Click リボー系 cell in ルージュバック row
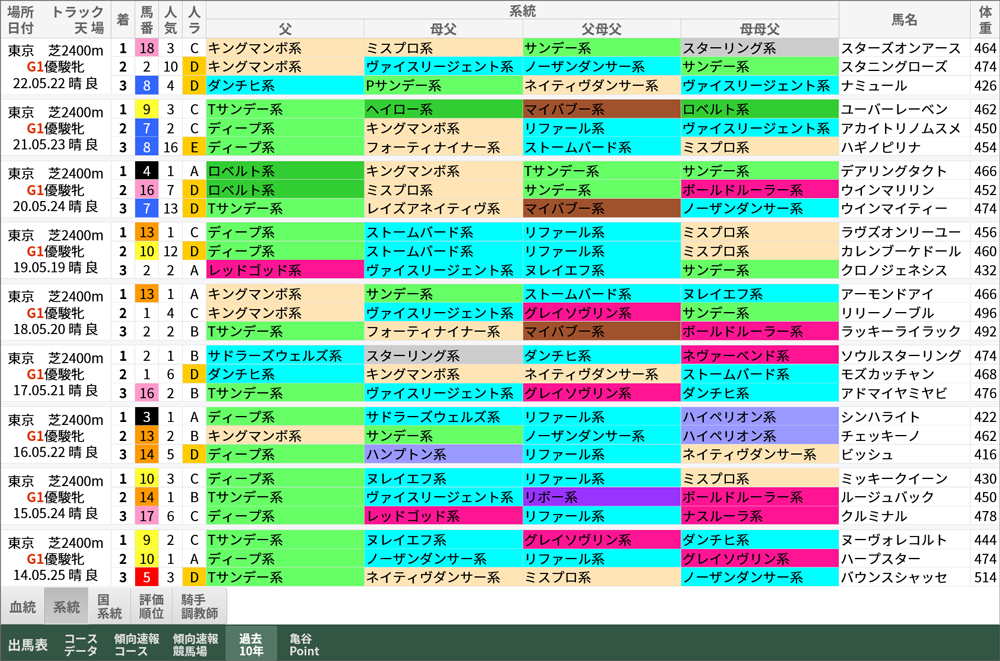Viewport: 1000px width, 661px height. 601,497
